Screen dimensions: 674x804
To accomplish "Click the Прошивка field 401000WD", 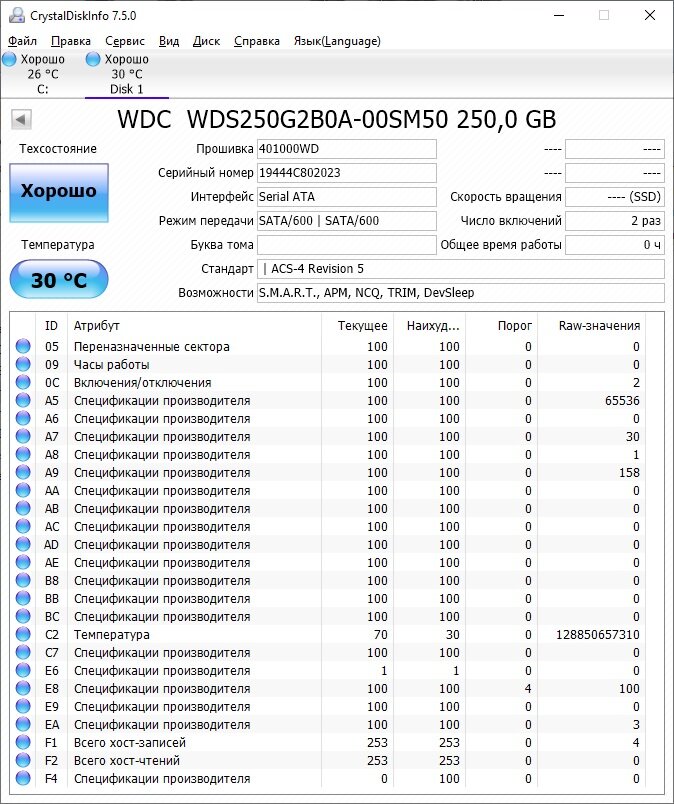I will (347, 149).
